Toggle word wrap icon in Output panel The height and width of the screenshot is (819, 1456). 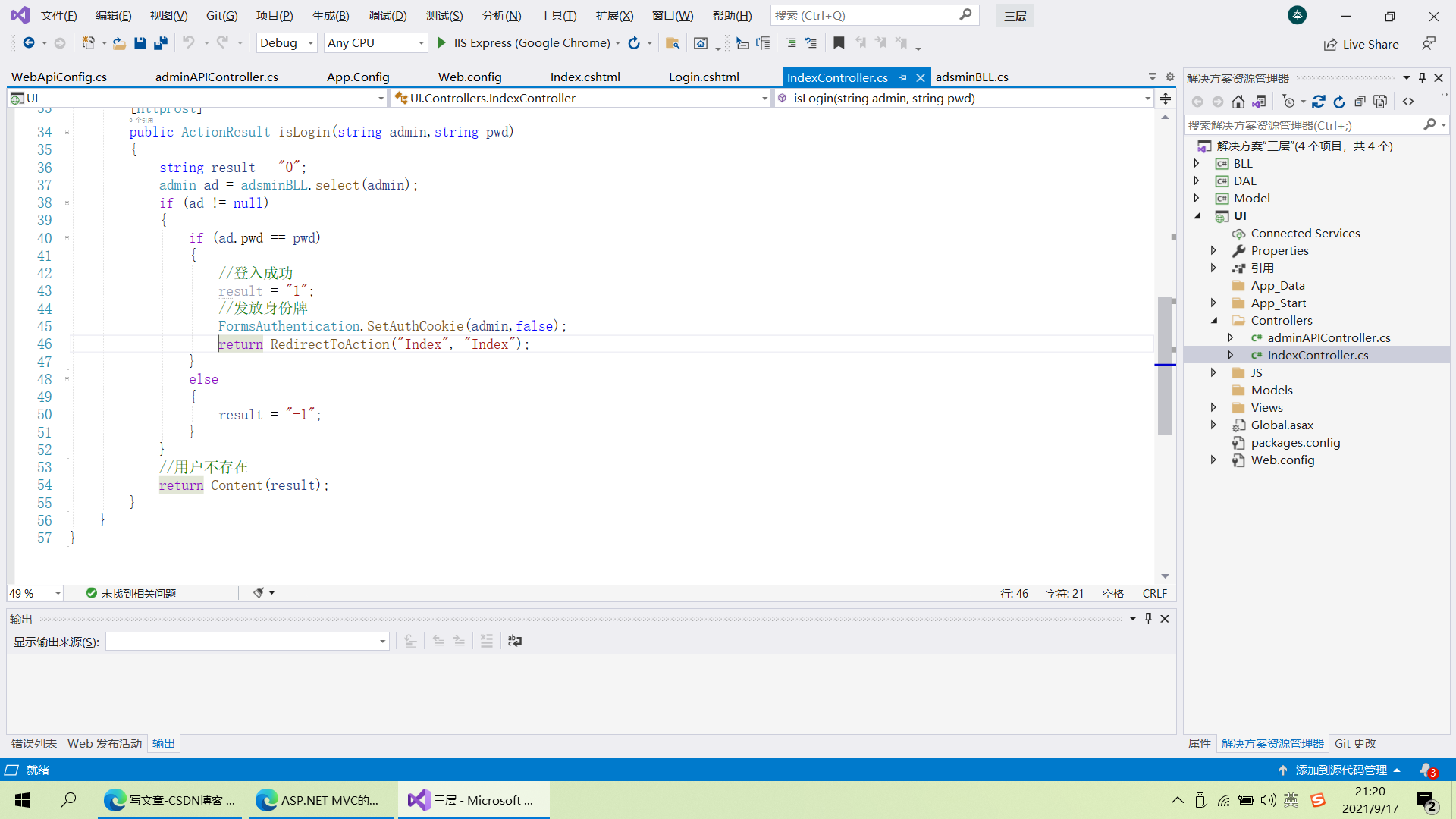coord(515,641)
